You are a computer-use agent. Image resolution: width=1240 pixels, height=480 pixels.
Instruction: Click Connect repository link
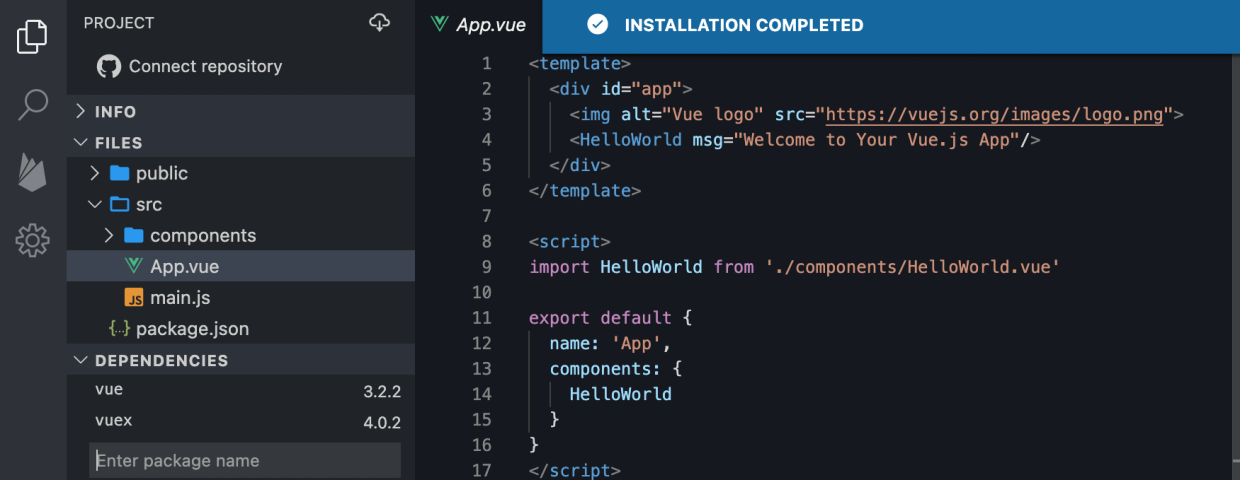[x=205, y=67]
